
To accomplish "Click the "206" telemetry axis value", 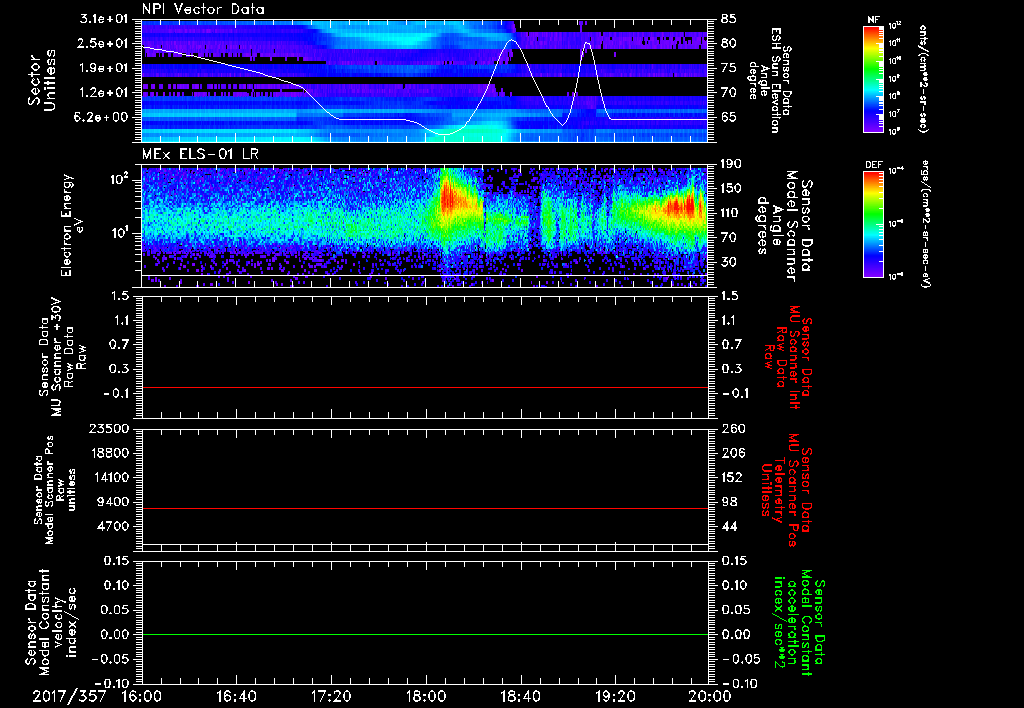I will click(733, 453).
